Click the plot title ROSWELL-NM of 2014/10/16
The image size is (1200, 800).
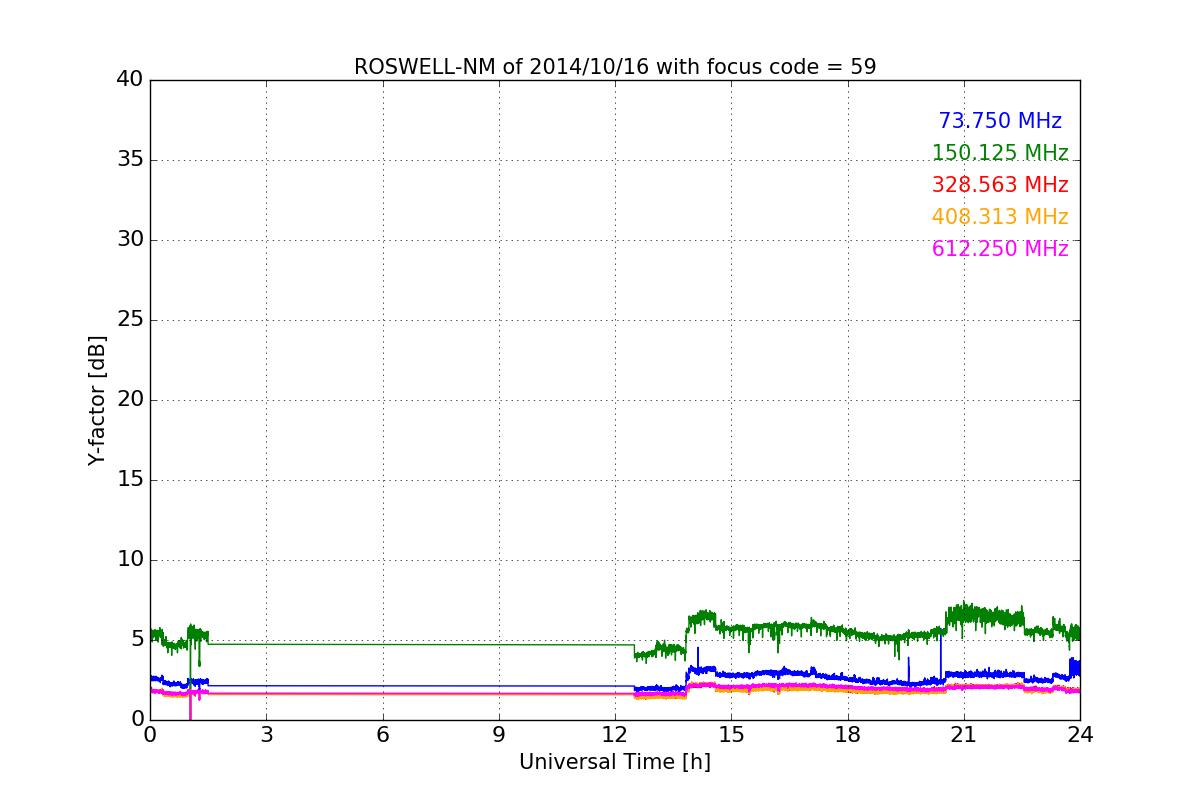click(615, 67)
